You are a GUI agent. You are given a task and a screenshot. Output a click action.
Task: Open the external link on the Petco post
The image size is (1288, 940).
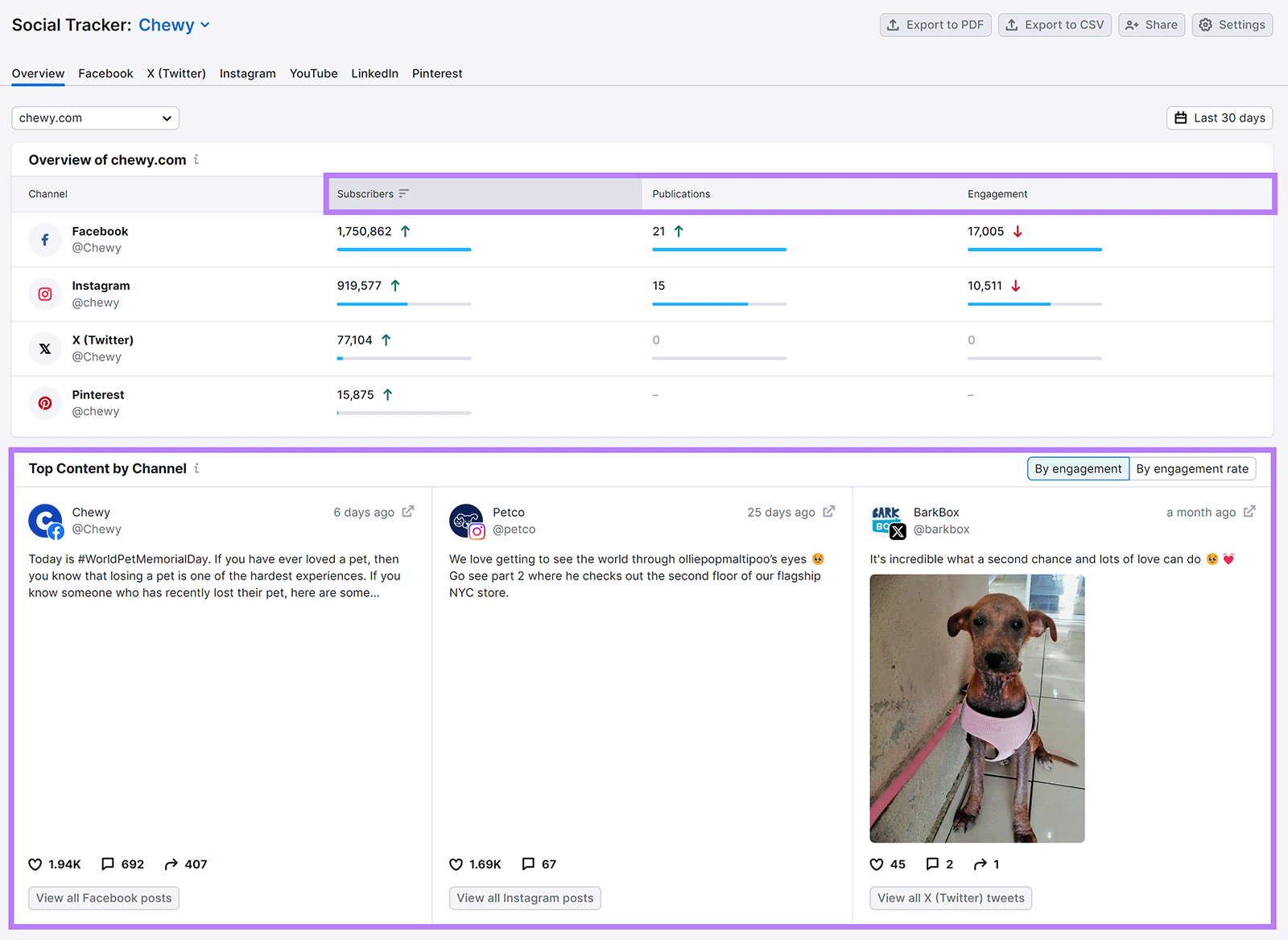point(828,511)
